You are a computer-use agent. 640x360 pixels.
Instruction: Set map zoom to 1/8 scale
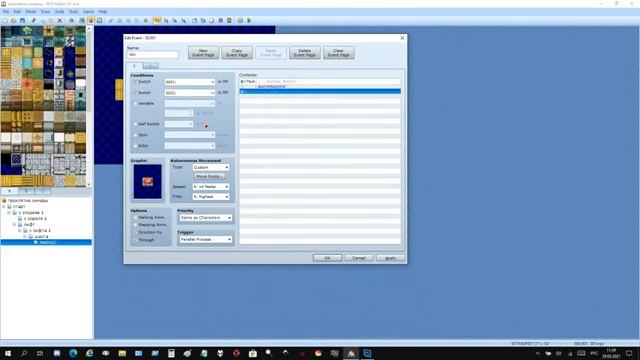tap(183, 20)
